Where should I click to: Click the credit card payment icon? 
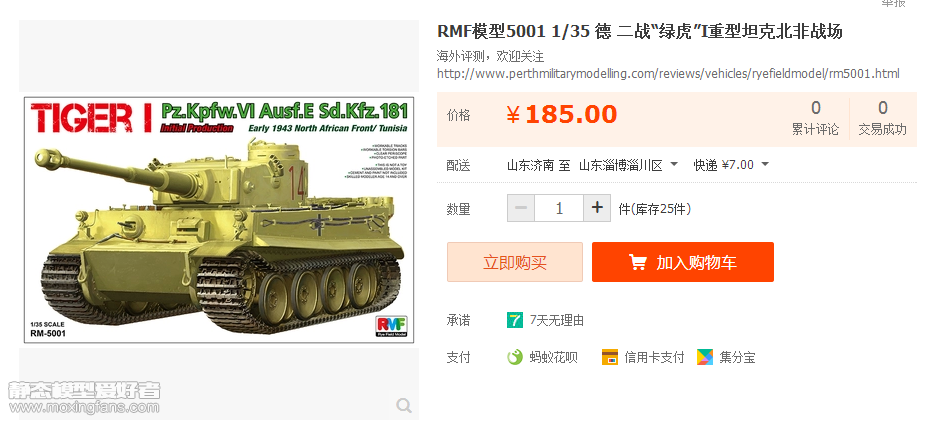[x=610, y=357]
